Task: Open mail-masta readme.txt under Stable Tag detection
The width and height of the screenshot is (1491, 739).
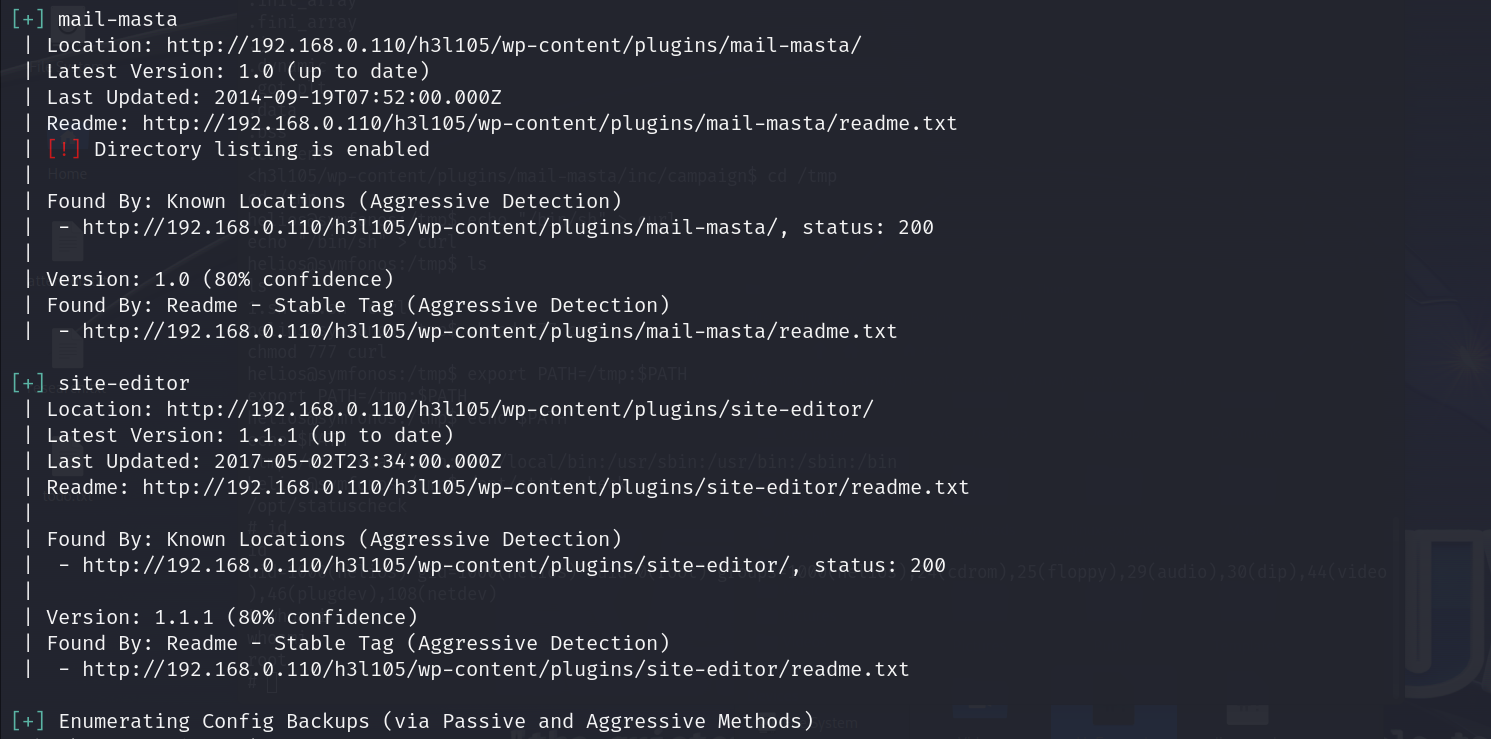Action: 490,331
